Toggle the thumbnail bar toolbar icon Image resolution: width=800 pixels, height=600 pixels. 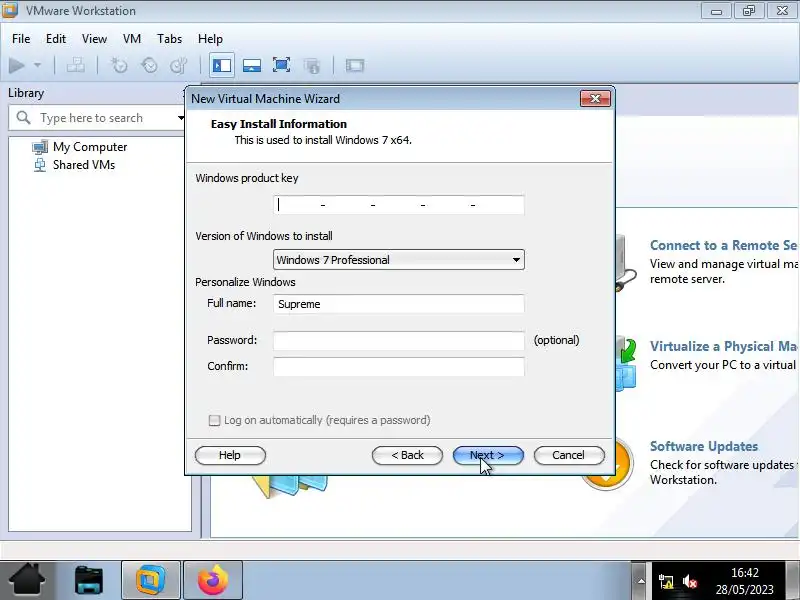pyautogui.click(x=252, y=65)
